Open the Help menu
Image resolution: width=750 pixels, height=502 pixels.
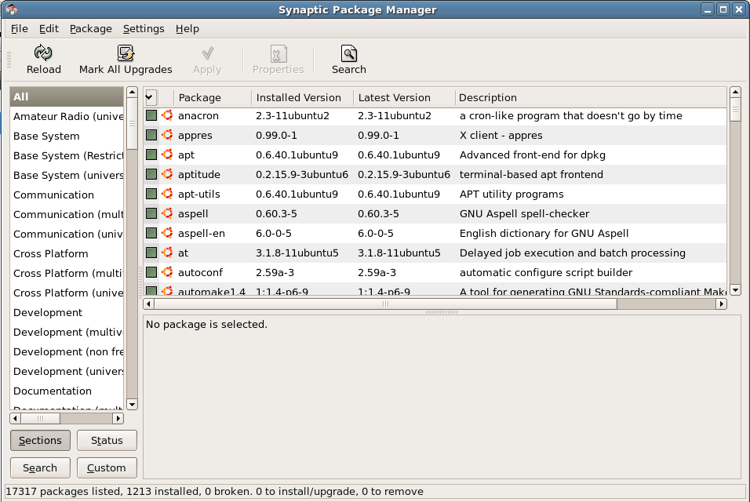pos(187,29)
